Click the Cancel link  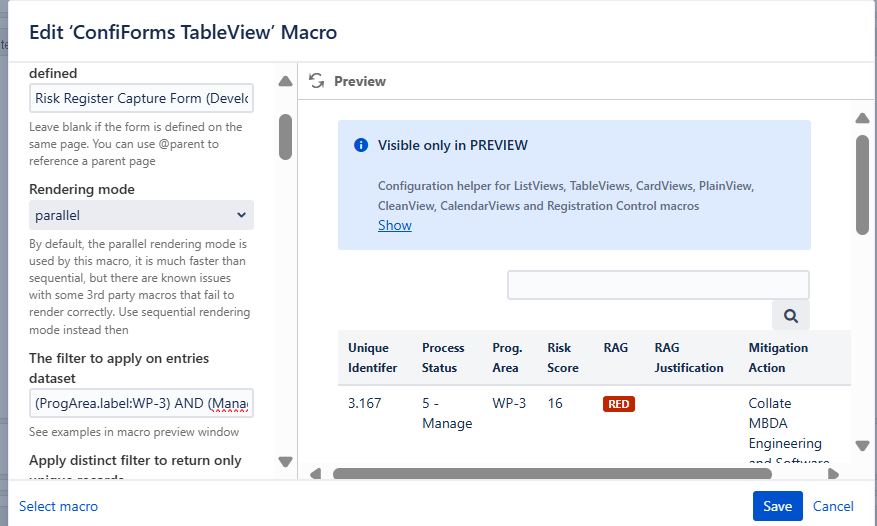[833, 506]
